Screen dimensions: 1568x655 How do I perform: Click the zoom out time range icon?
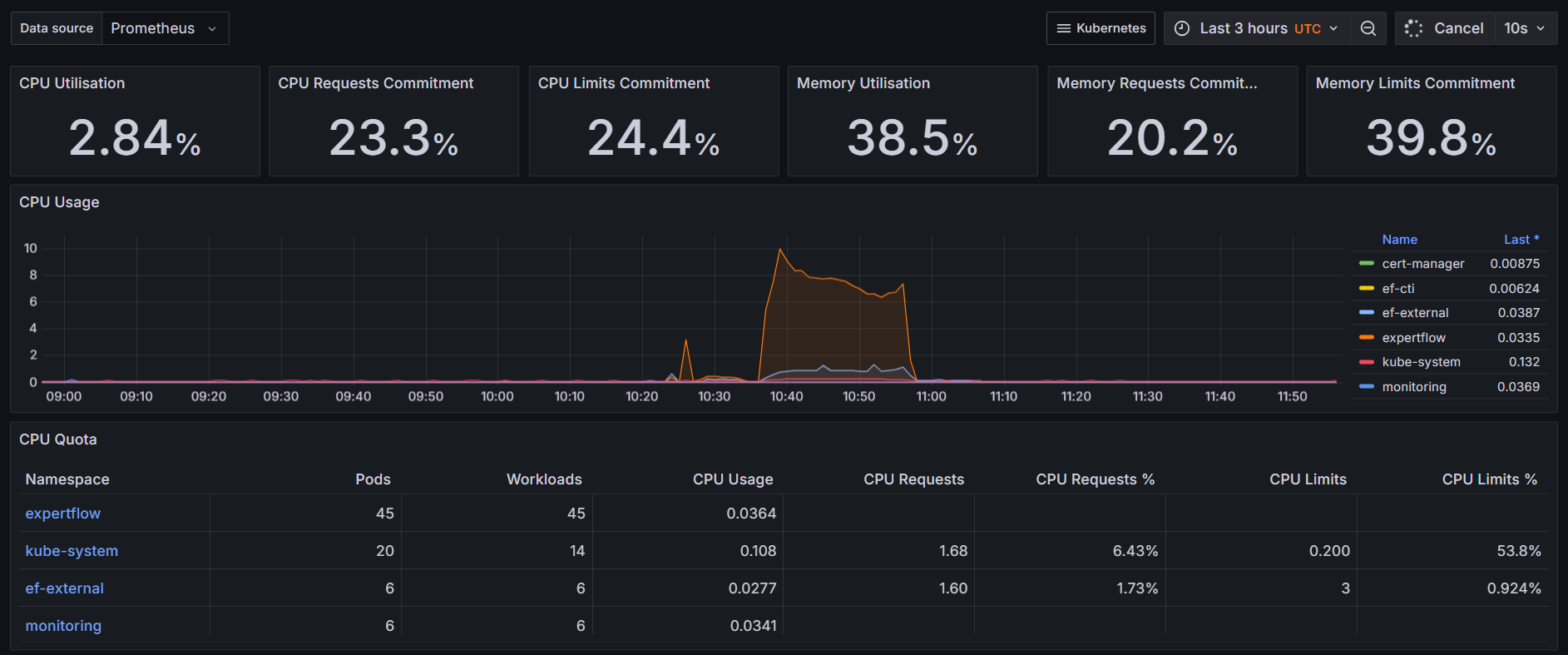pyautogui.click(x=1368, y=28)
